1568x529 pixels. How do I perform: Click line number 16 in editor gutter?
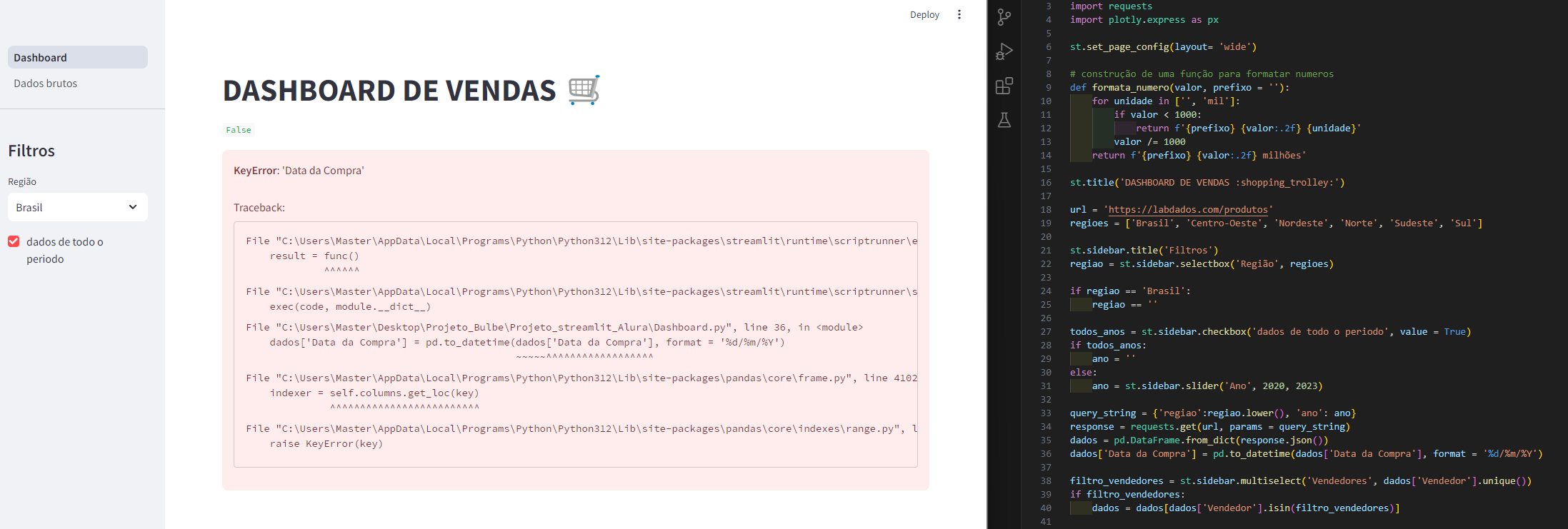pos(1046,182)
